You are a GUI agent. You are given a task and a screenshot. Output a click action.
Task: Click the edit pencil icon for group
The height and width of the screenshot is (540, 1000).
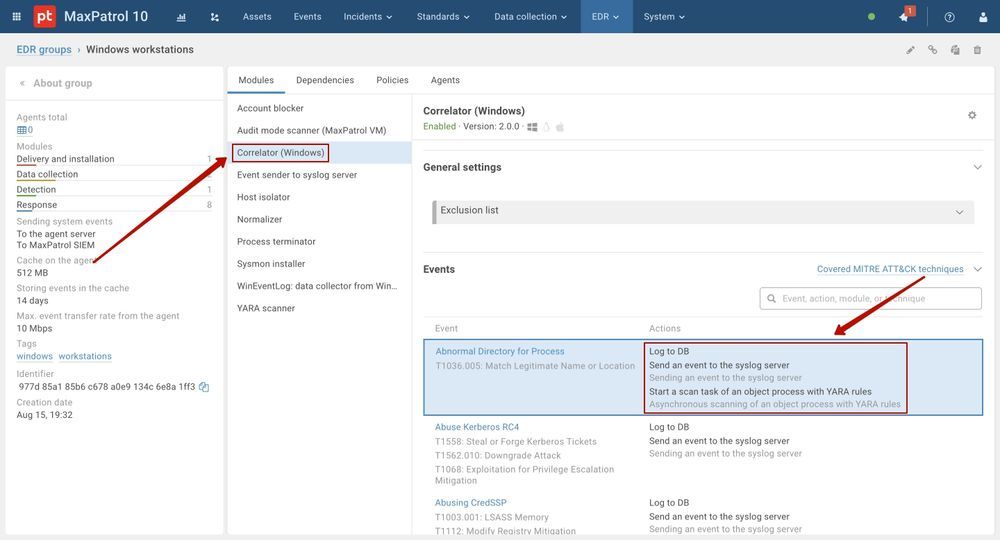[910, 50]
